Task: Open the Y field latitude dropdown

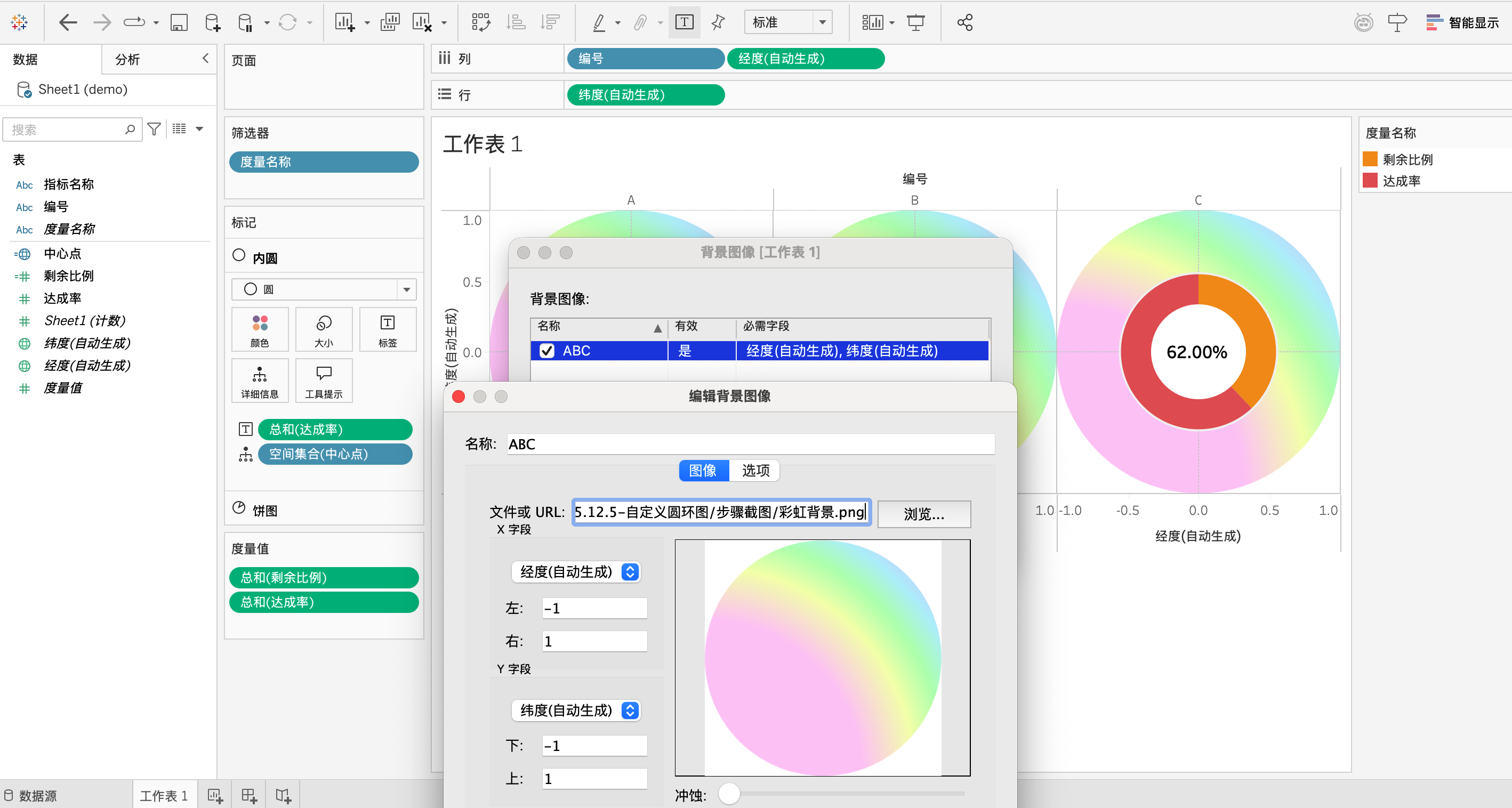Action: 575,710
